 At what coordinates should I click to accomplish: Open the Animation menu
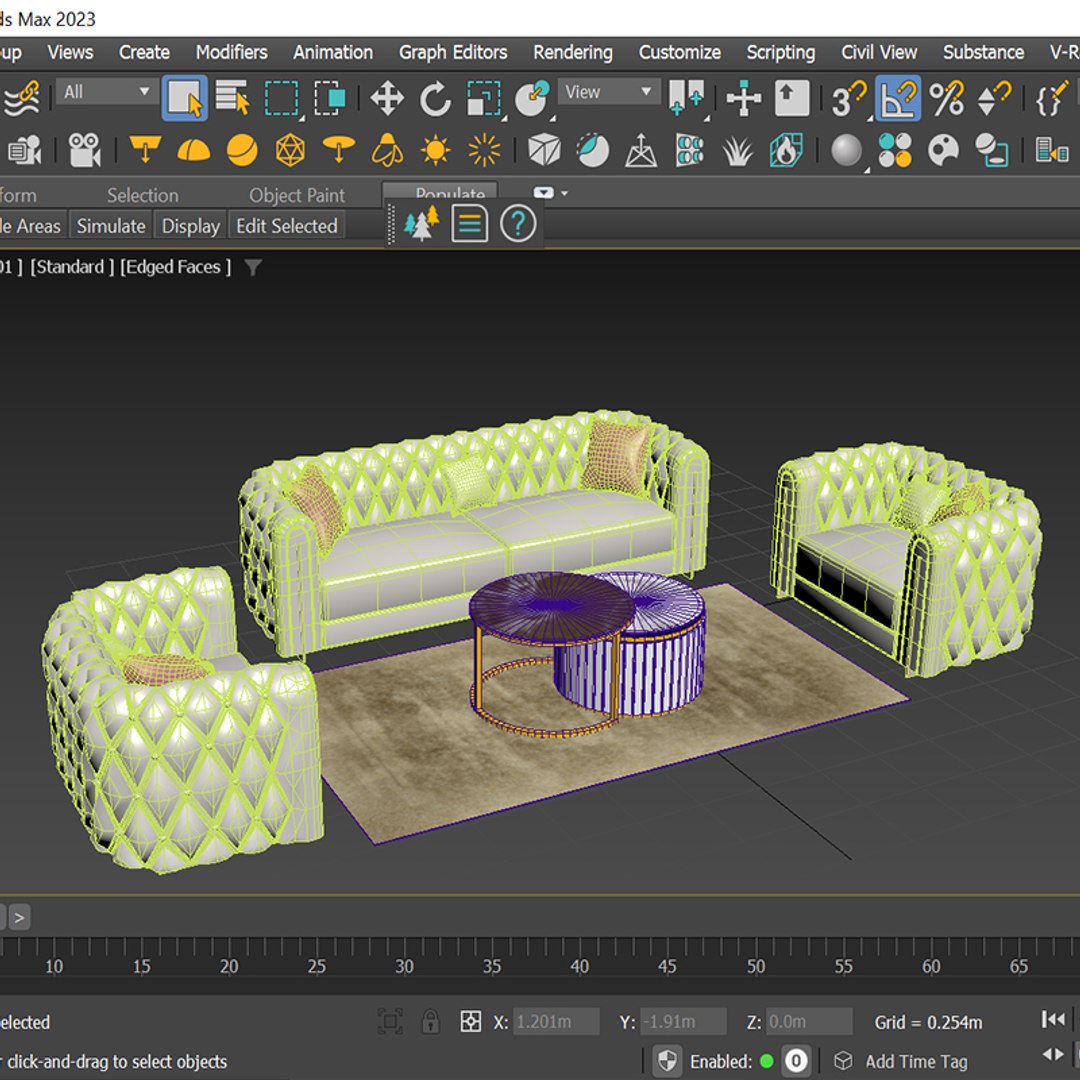pos(333,52)
